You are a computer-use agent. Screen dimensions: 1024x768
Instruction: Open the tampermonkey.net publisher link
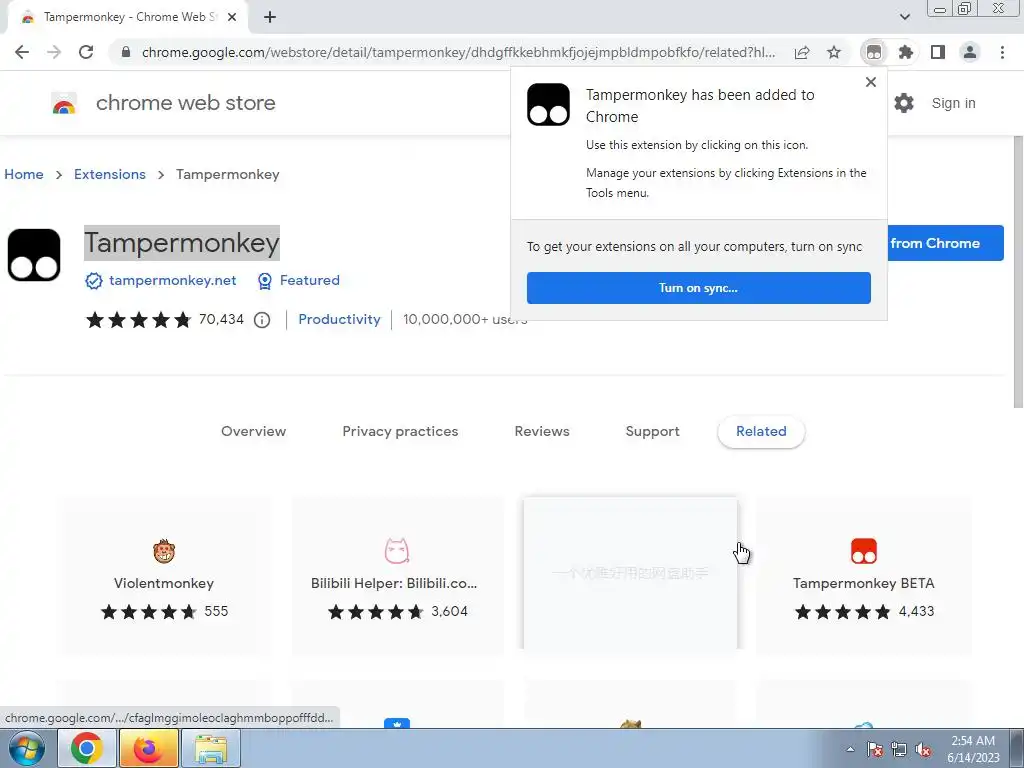[172, 281]
